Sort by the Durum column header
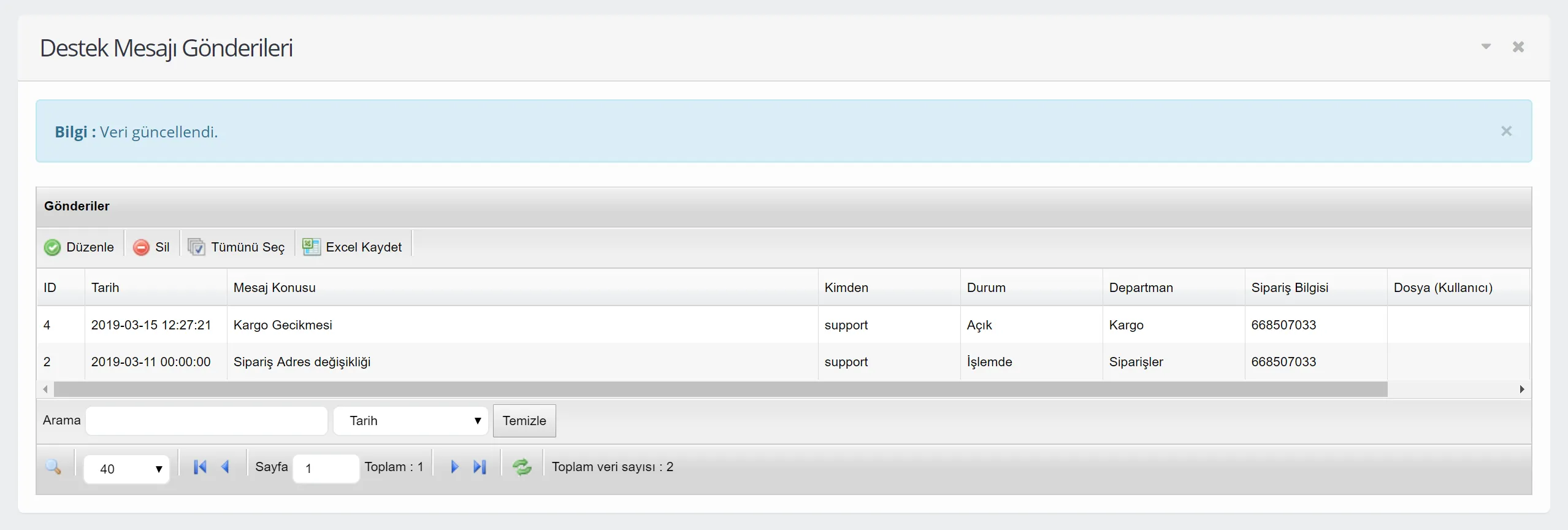 pyautogui.click(x=986, y=288)
